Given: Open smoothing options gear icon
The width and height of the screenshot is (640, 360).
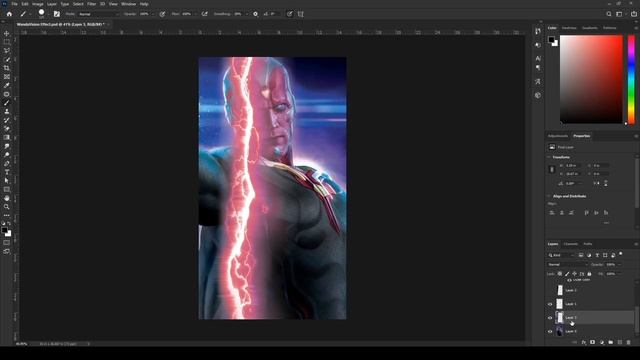Looking at the screenshot, I should coord(256,14).
